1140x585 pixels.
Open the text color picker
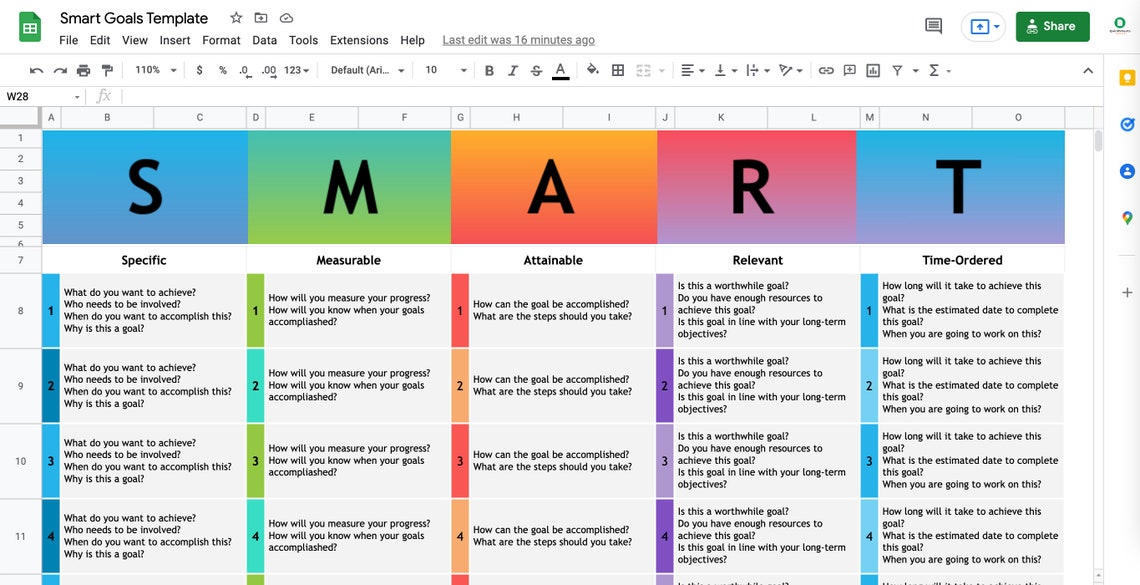560,70
